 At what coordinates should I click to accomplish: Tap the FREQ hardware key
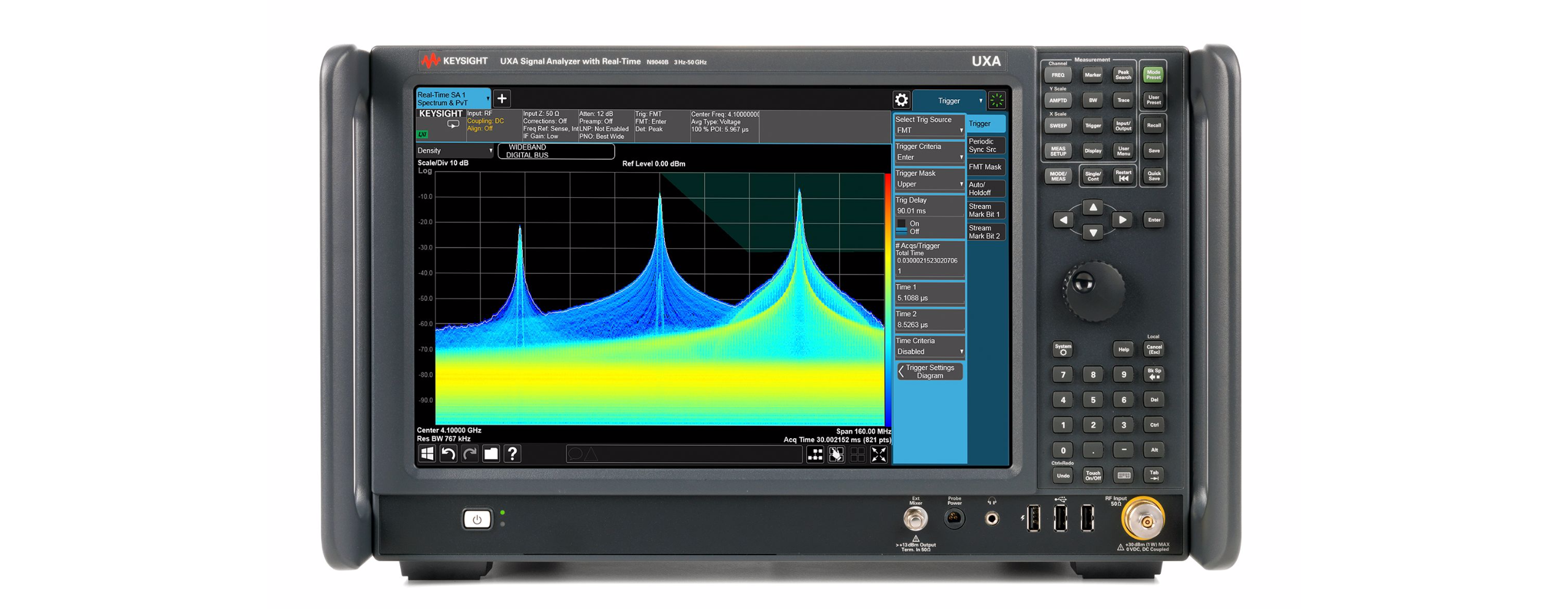pyautogui.click(x=1058, y=75)
